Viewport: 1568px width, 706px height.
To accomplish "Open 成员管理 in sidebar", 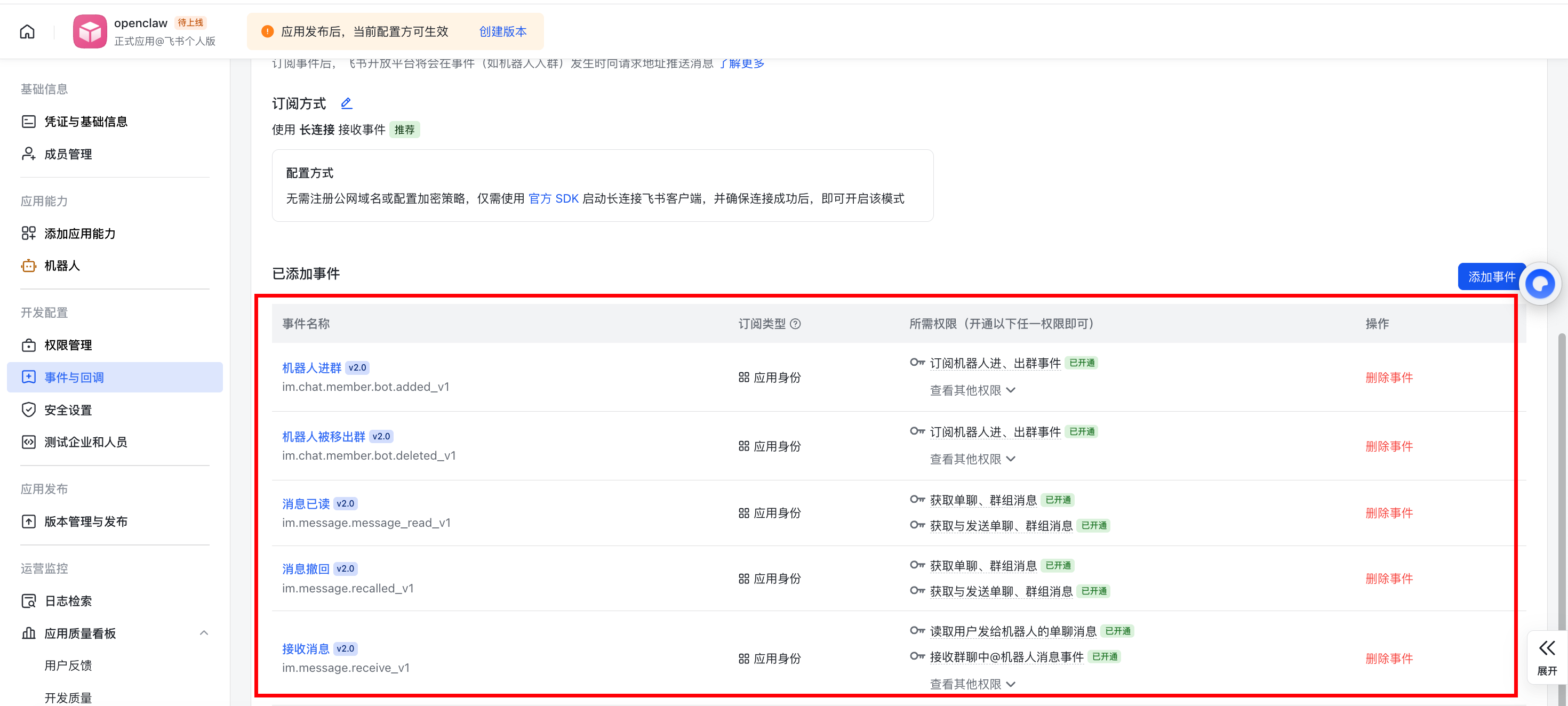I will [115, 154].
